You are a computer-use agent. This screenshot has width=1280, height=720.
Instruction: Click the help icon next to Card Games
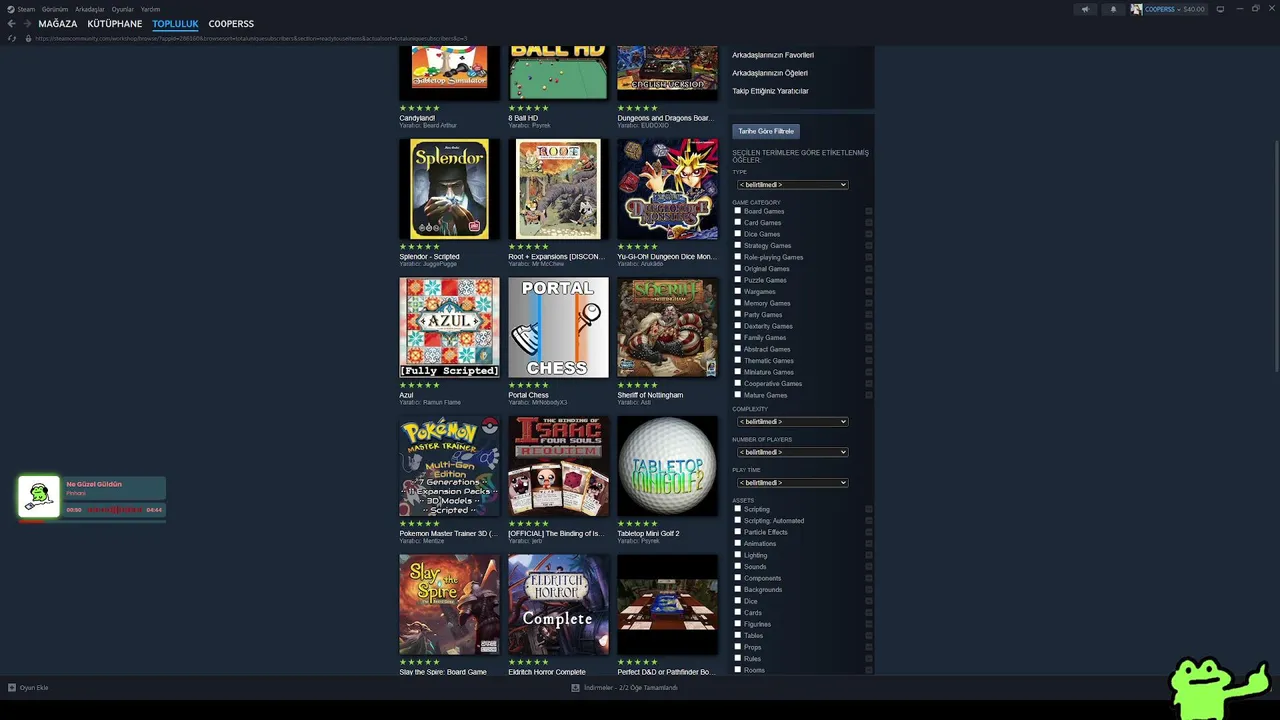point(868,223)
